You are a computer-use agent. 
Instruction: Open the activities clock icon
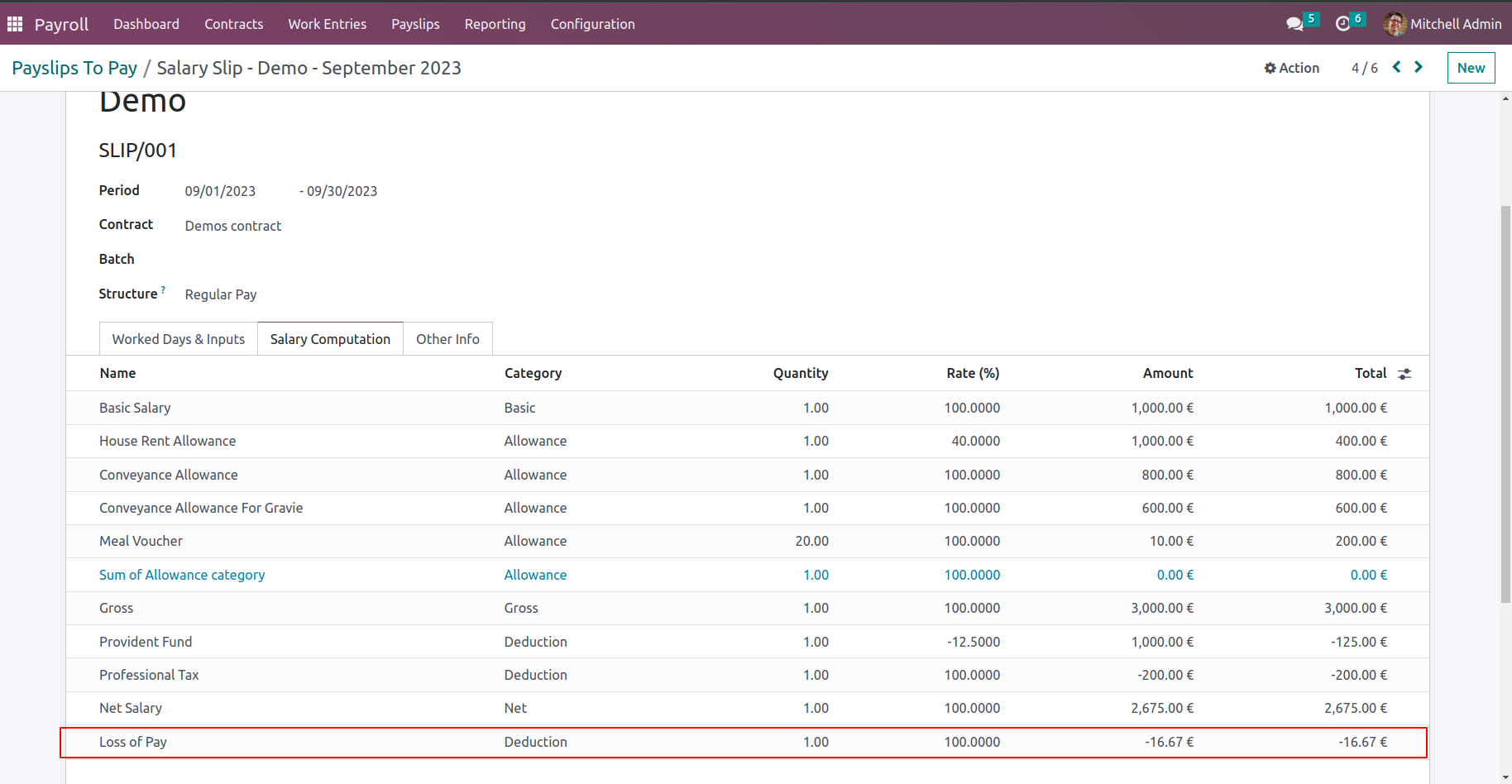(x=1342, y=24)
